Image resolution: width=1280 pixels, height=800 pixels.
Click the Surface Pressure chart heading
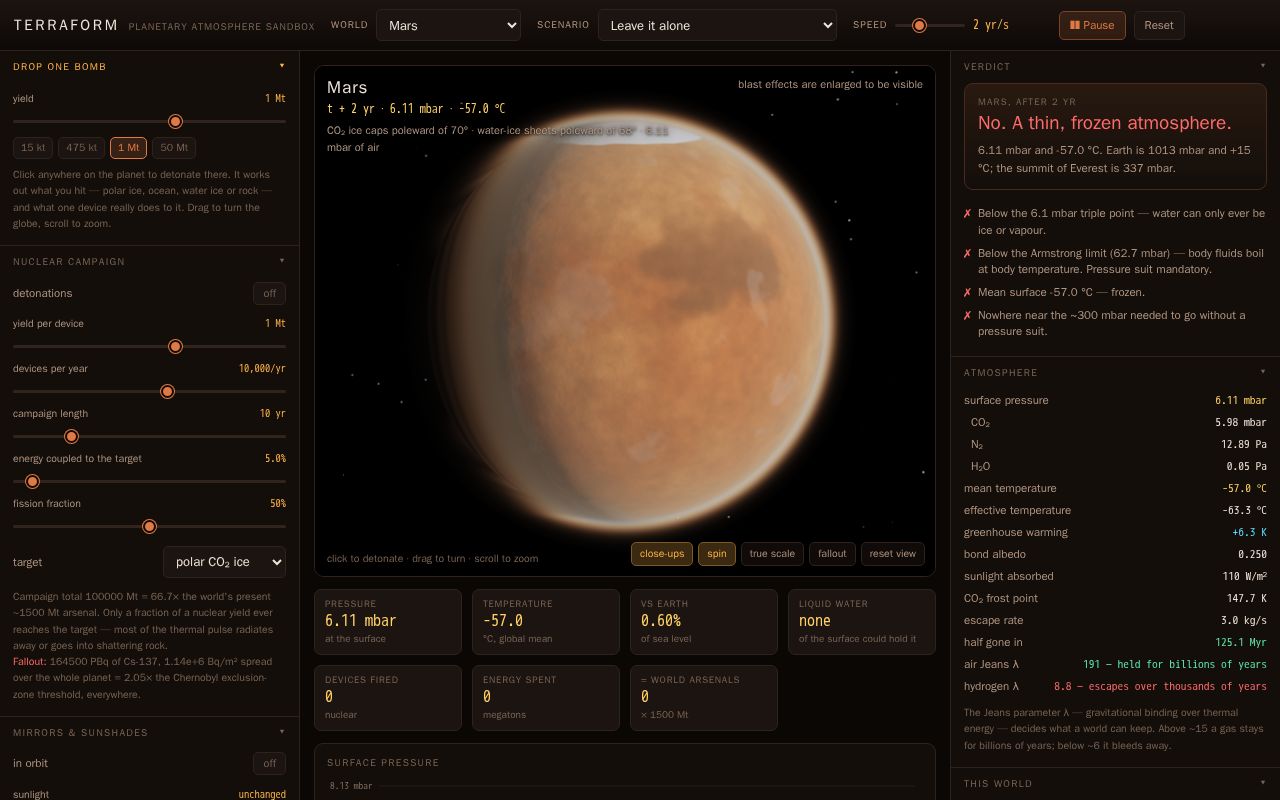tap(383, 763)
